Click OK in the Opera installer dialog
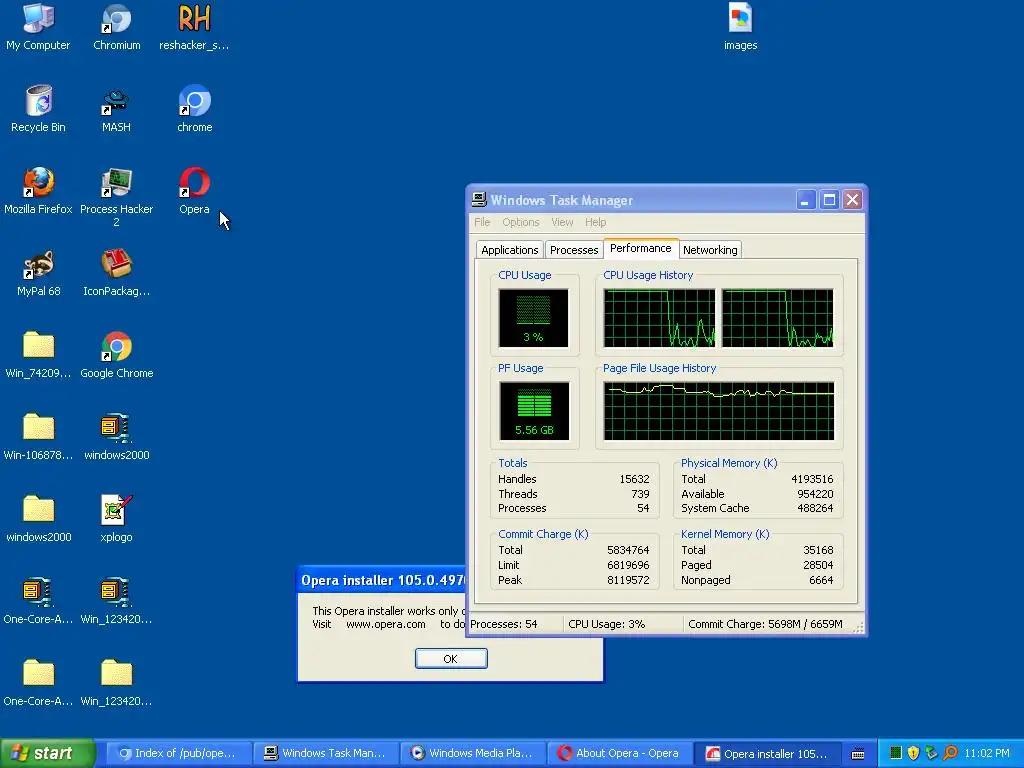1024x768 pixels. pyautogui.click(x=451, y=658)
